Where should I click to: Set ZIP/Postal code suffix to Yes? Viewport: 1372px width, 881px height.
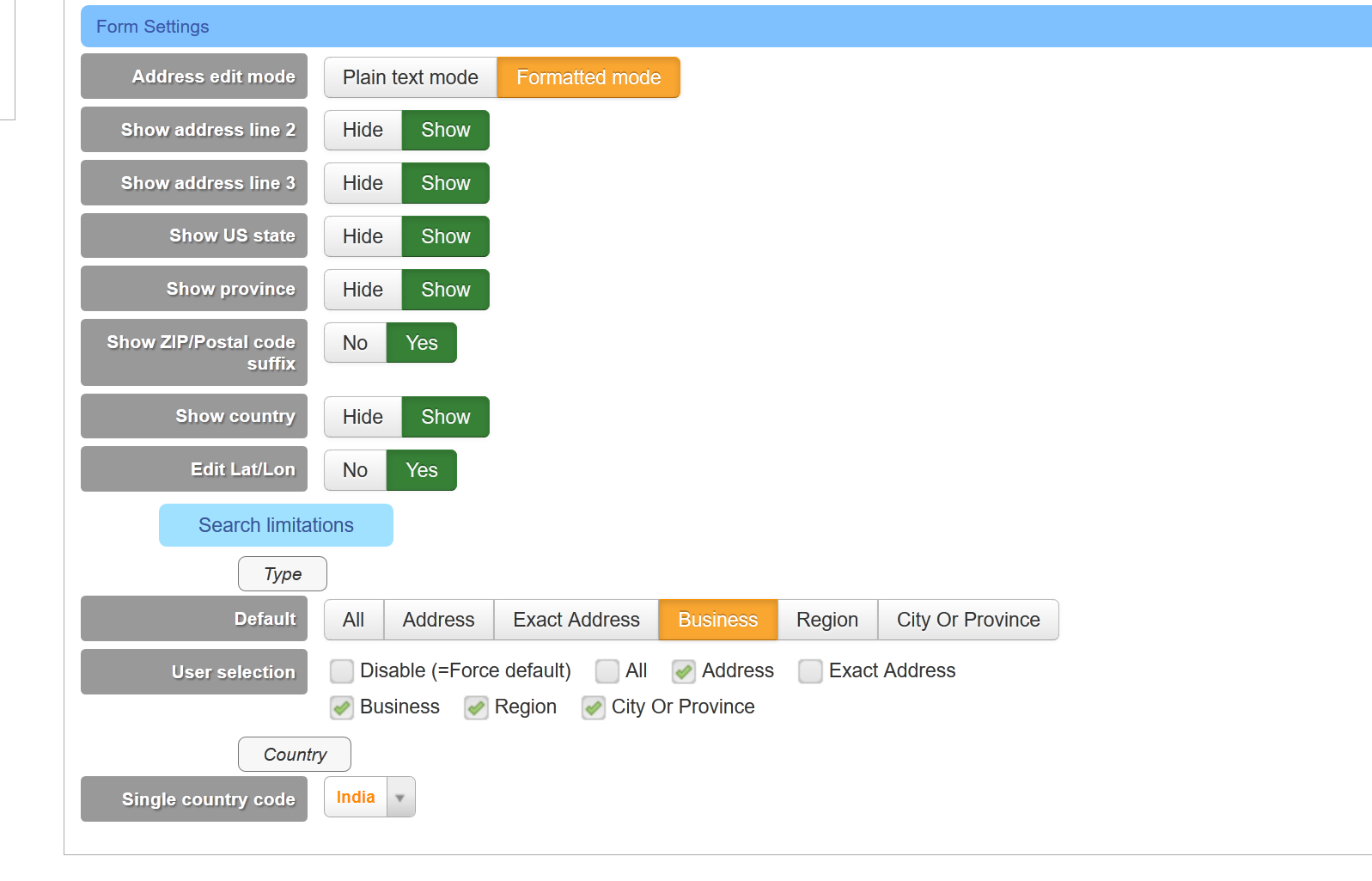(422, 343)
